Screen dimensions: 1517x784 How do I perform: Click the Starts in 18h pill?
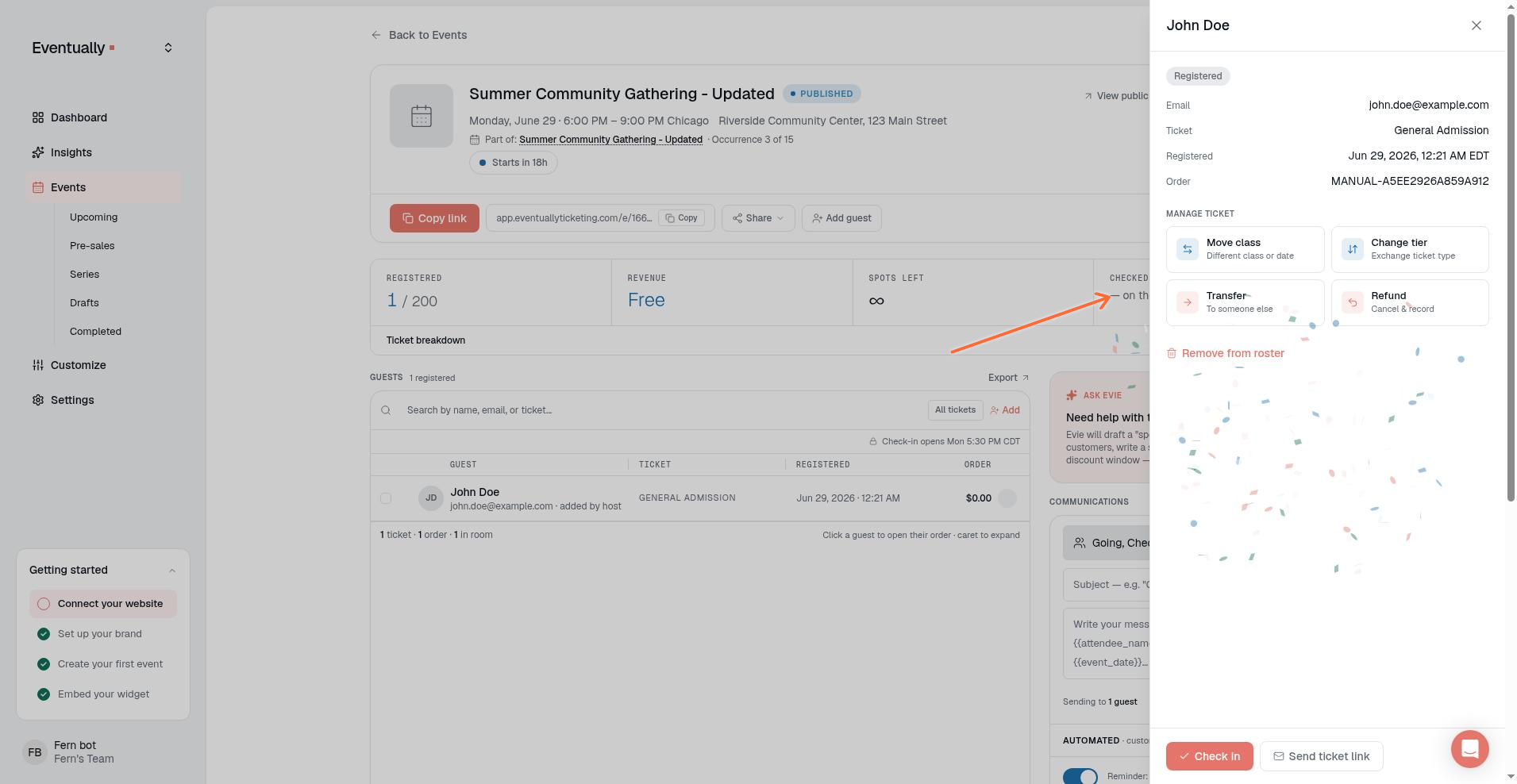pos(514,163)
